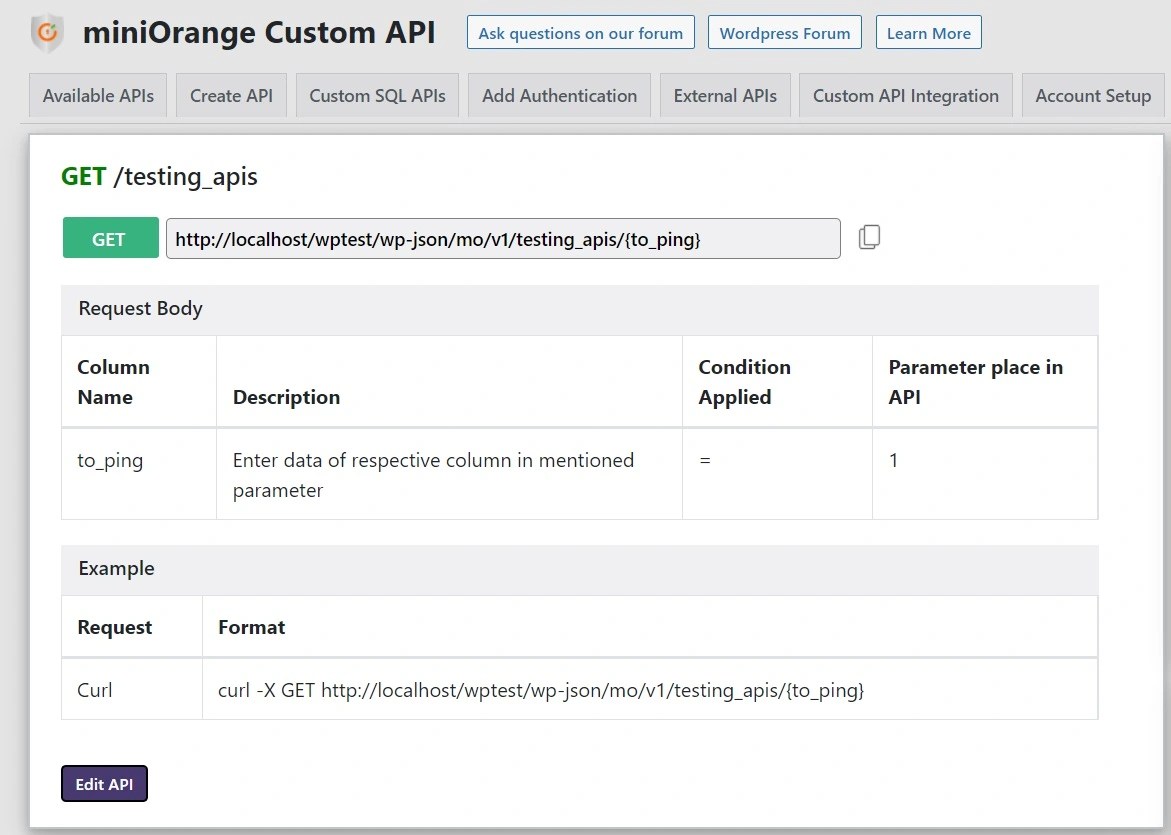Go to the Account Setup tab
This screenshot has height=835, width=1171.
(1093, 95)
